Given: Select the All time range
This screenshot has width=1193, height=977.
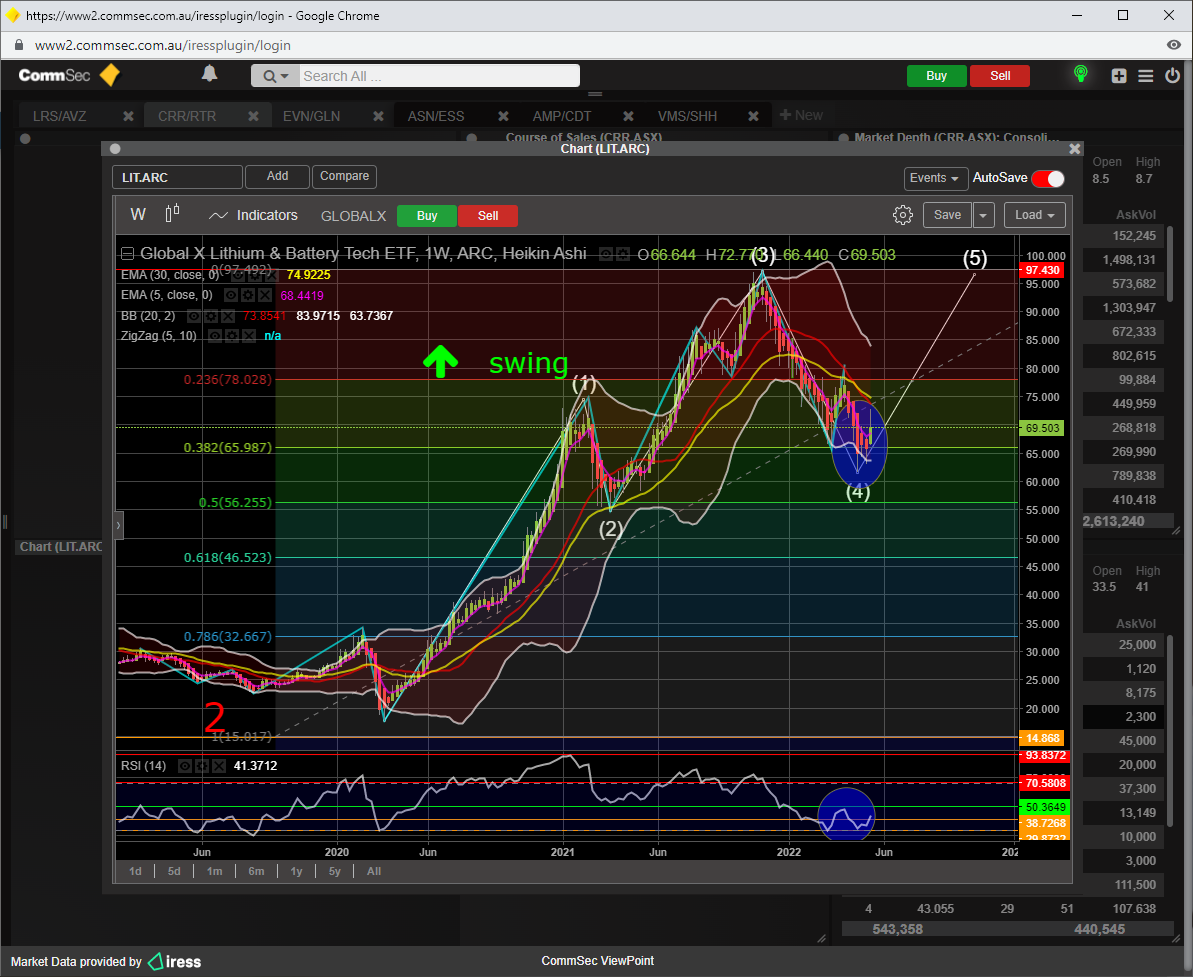Looking at the screenshot, I should pos(374,871).
